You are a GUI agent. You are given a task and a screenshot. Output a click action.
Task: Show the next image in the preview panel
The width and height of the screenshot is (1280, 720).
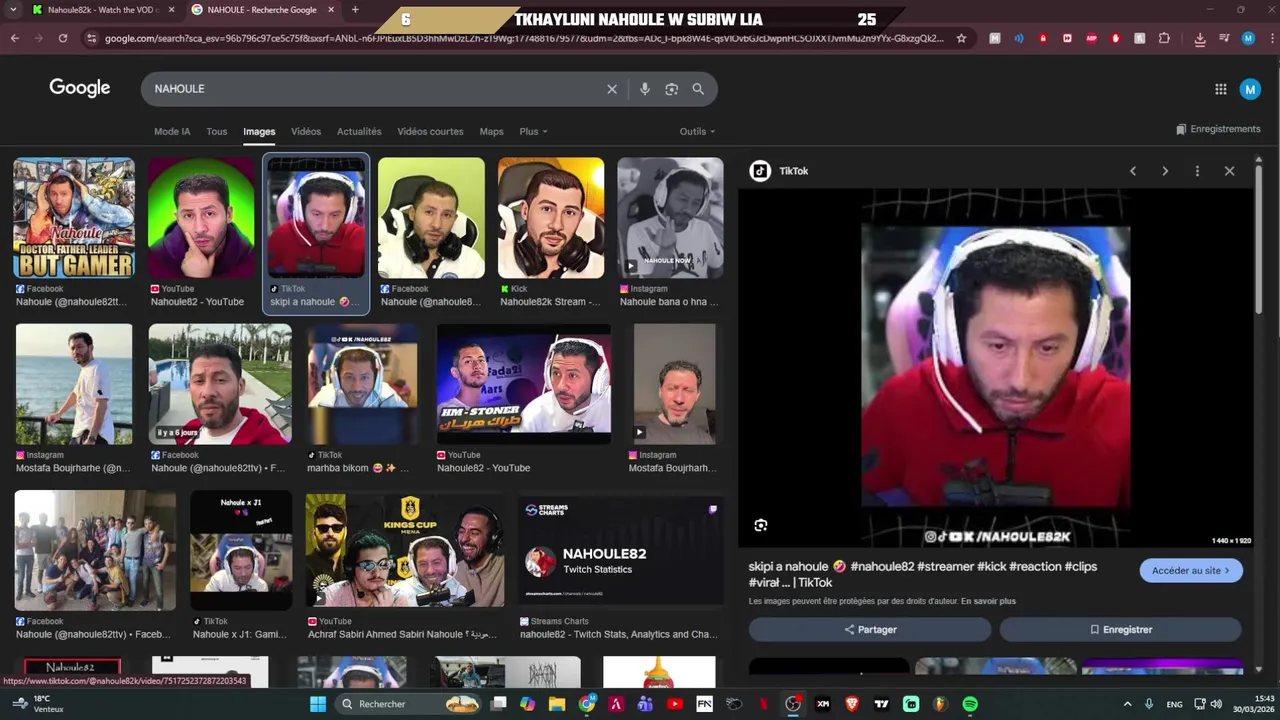(1165, 171)
